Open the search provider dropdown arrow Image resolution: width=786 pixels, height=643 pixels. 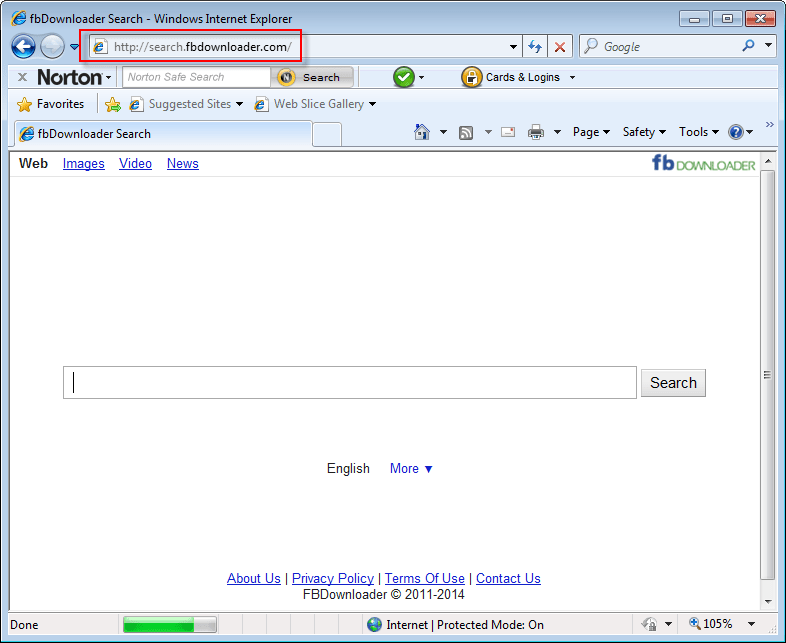(768, 45)
